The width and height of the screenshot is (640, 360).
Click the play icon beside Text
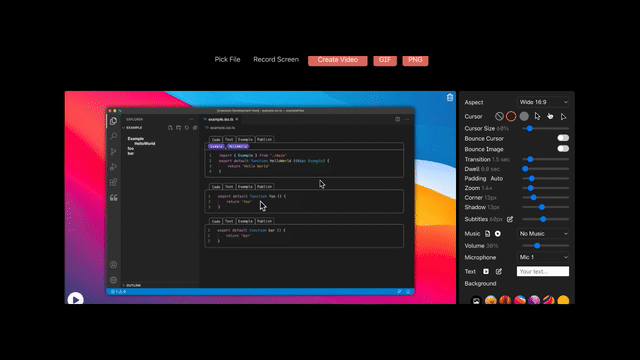486,271
